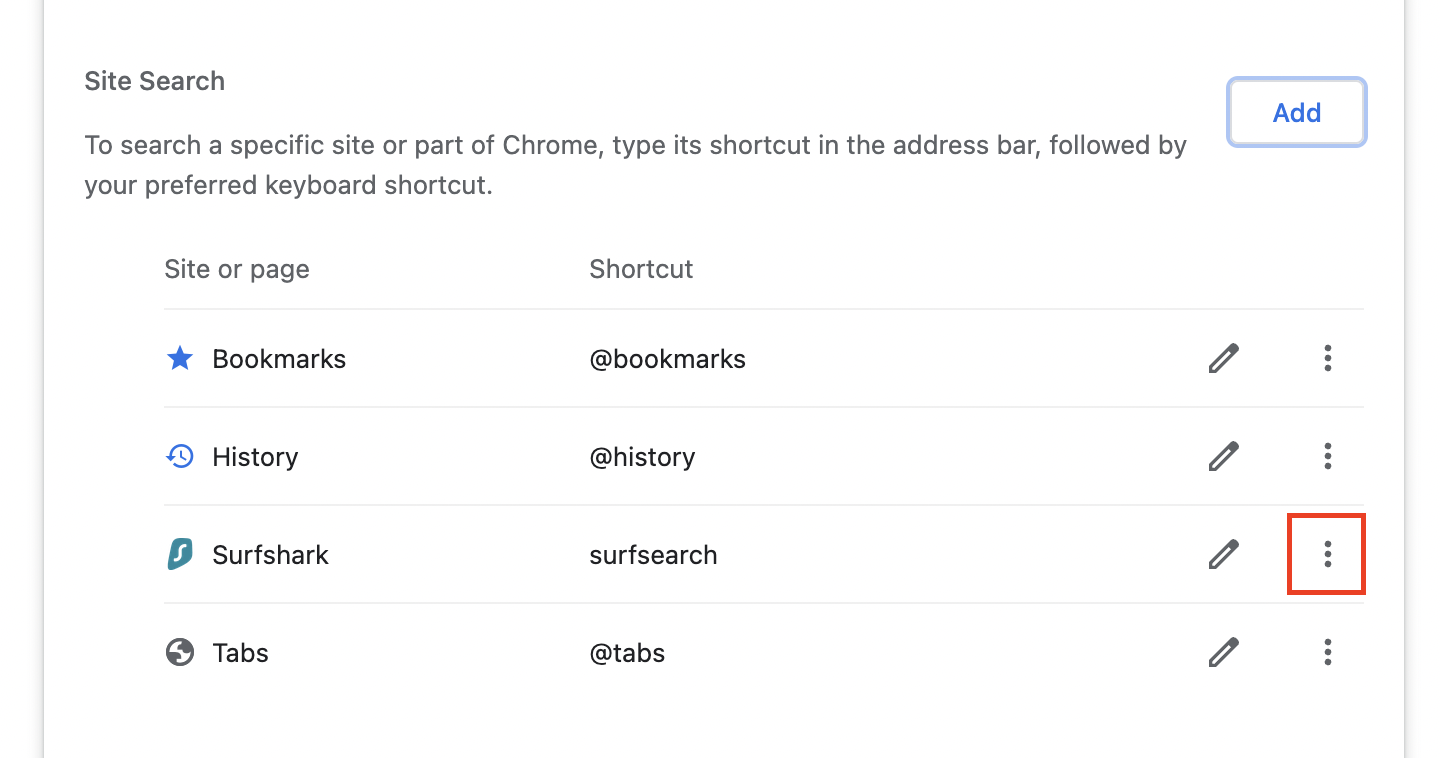Click the Add site search button
This screenshot has height=758, width=1440.
tap(1296, 113)
